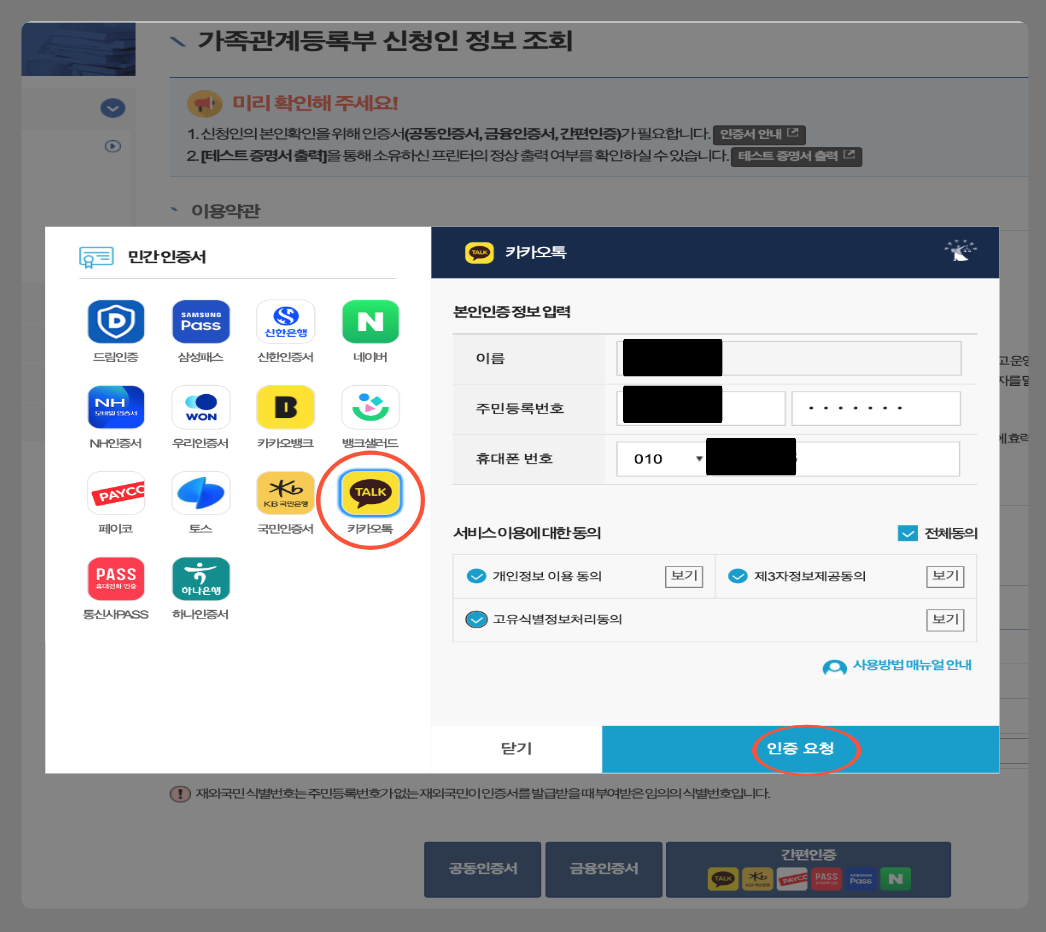Click the 본인인증 정보 입력 heading
Image resolution: width=1046 pixels, height=932 pixels.
512,312
